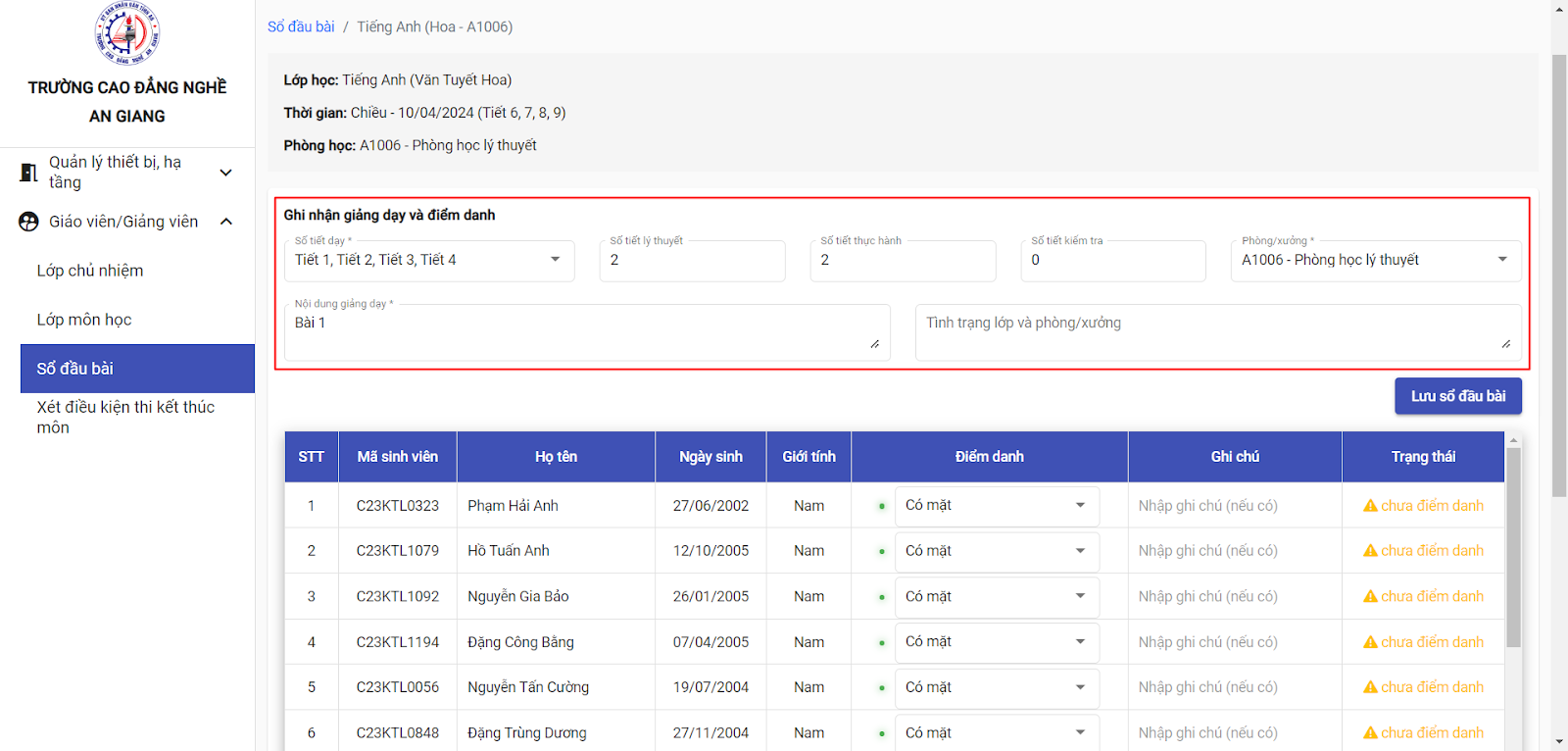The width and height of the screenshot is (1568, 751).
Task: Click warning icon in Phạm Hải Anh row
Action: coord(1370,506)
